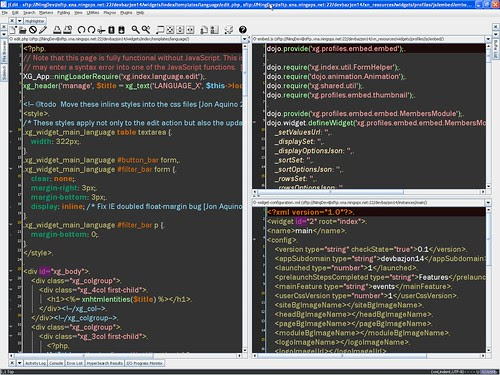This screenshot has width=500, height=375.
Task: Collapse the fold at div id="xg_body" line
Action: tap(11, 271)
